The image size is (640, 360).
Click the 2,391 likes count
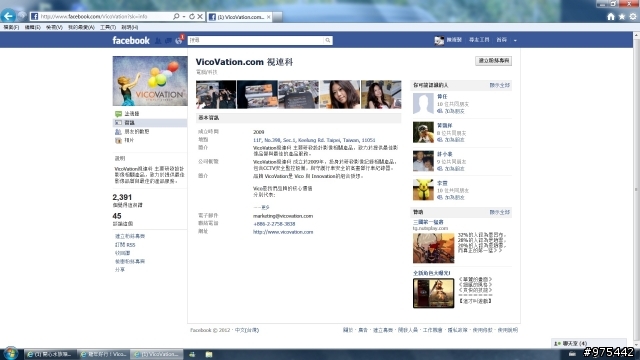(x=122, y=197)
